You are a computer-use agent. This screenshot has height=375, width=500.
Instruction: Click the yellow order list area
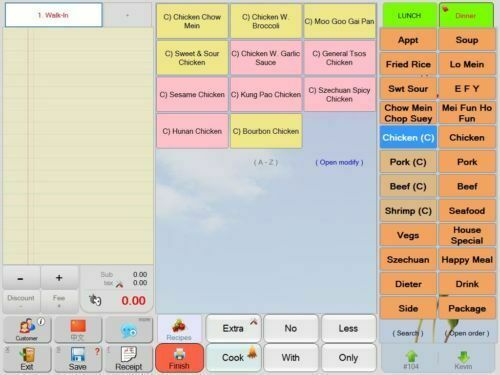click(78, 146)
